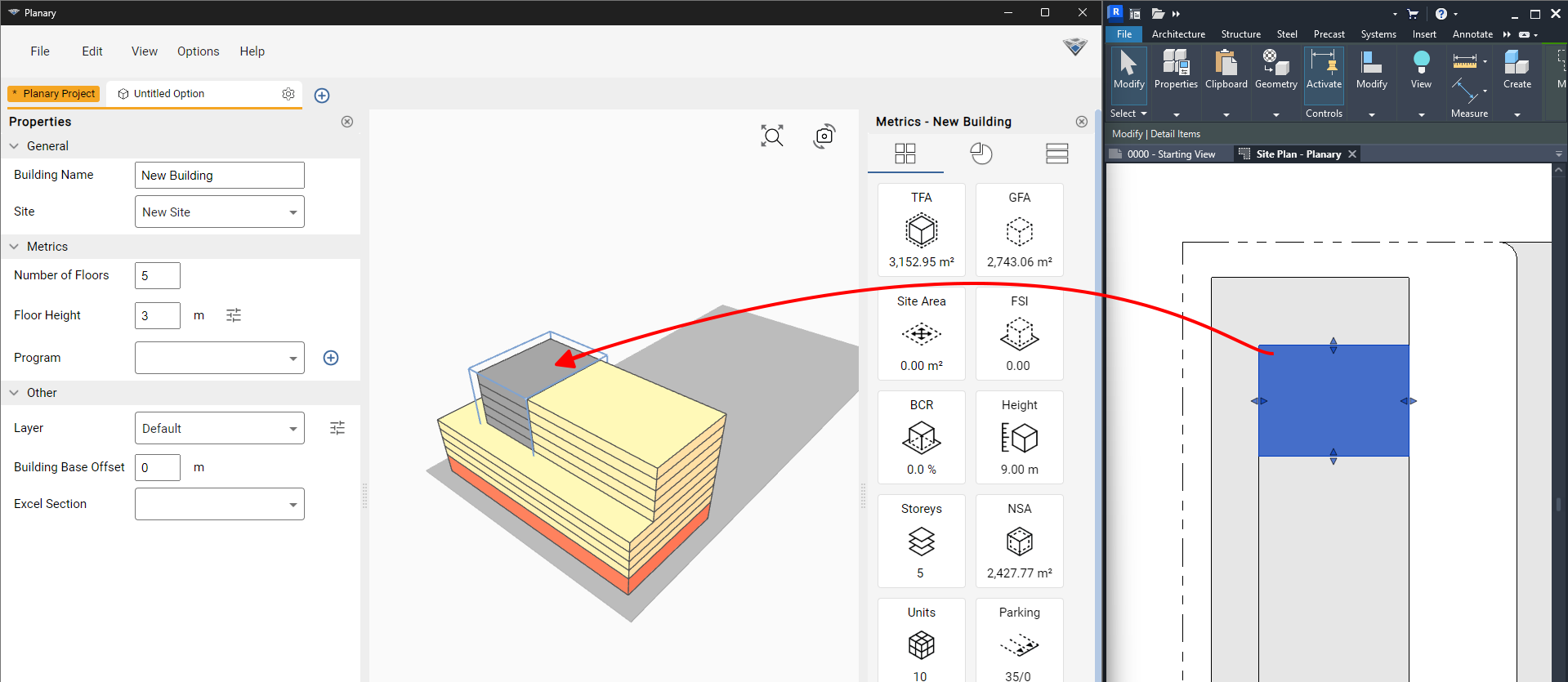Click the FSI metric card
The width and height of the screenshot is (1568, 682).
point(1020,333)
